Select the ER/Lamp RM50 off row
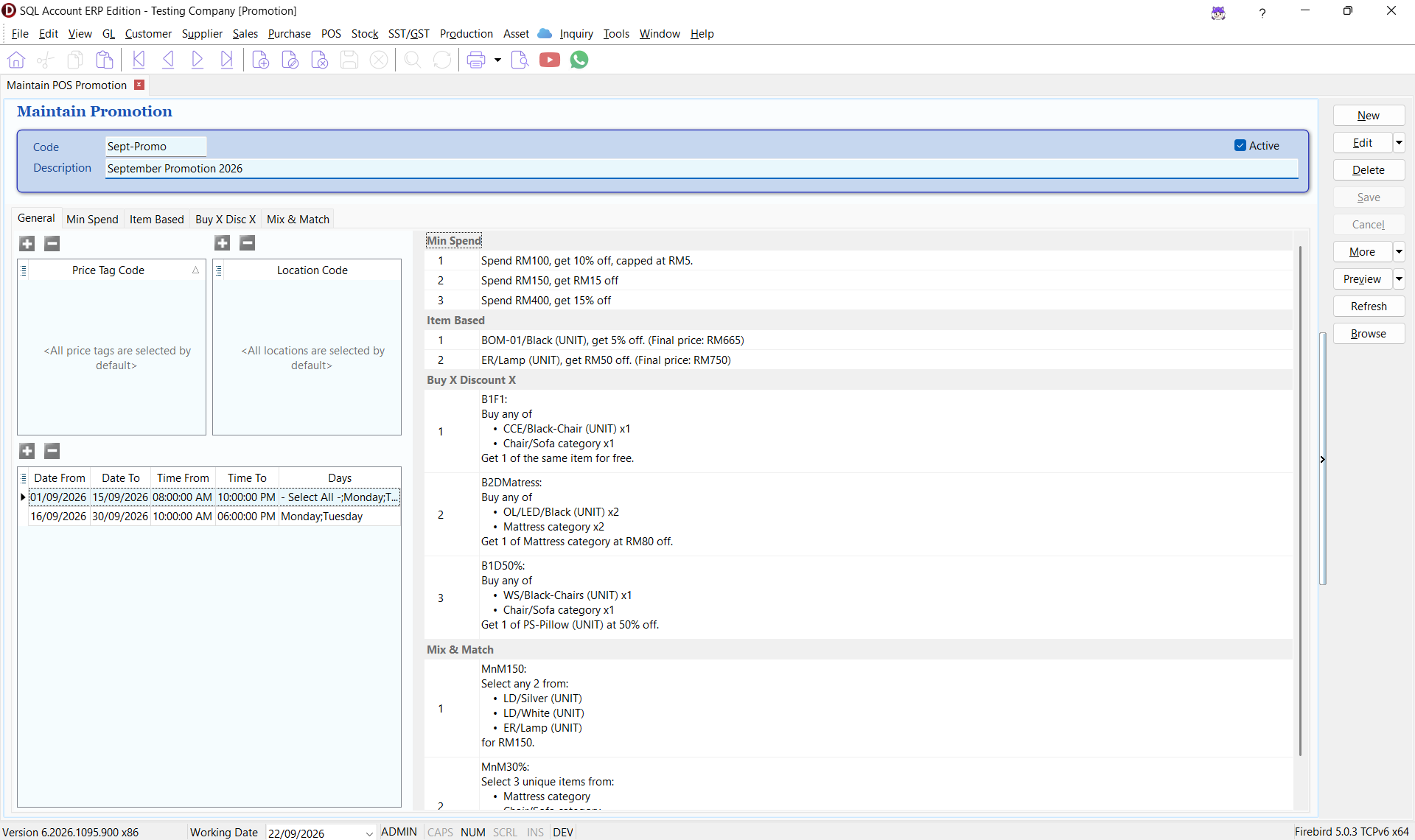 [x=859, y=360]
